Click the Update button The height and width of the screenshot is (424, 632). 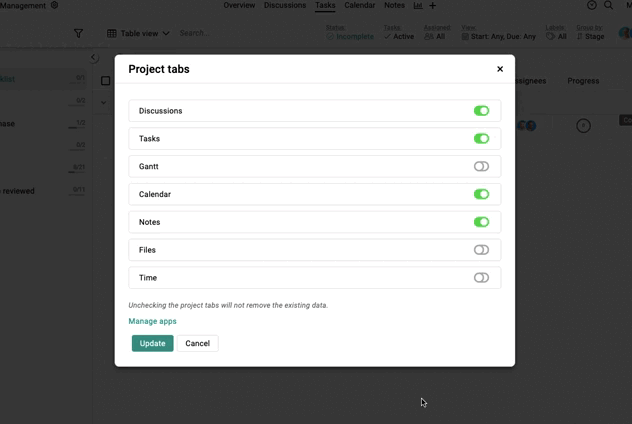pos(152,343)
